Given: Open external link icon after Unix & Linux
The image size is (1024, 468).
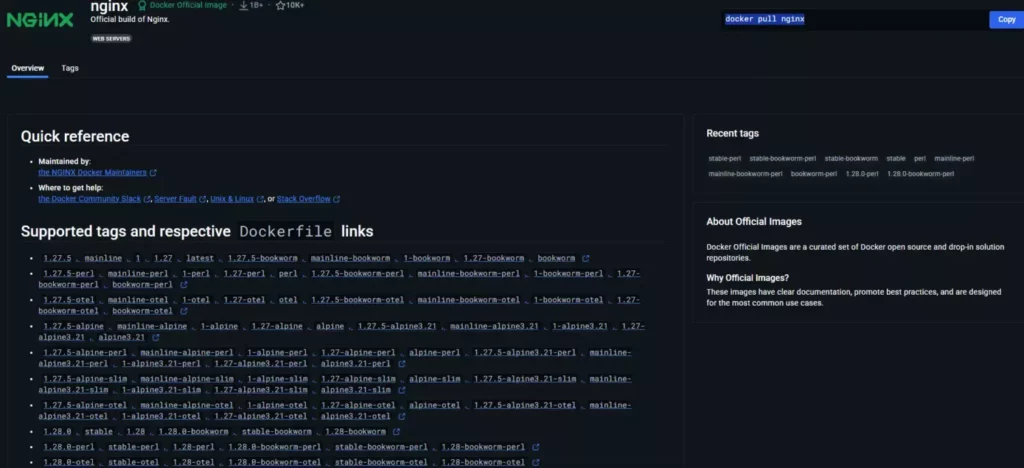Looking at the screenshot, I should tap(261, 199).
